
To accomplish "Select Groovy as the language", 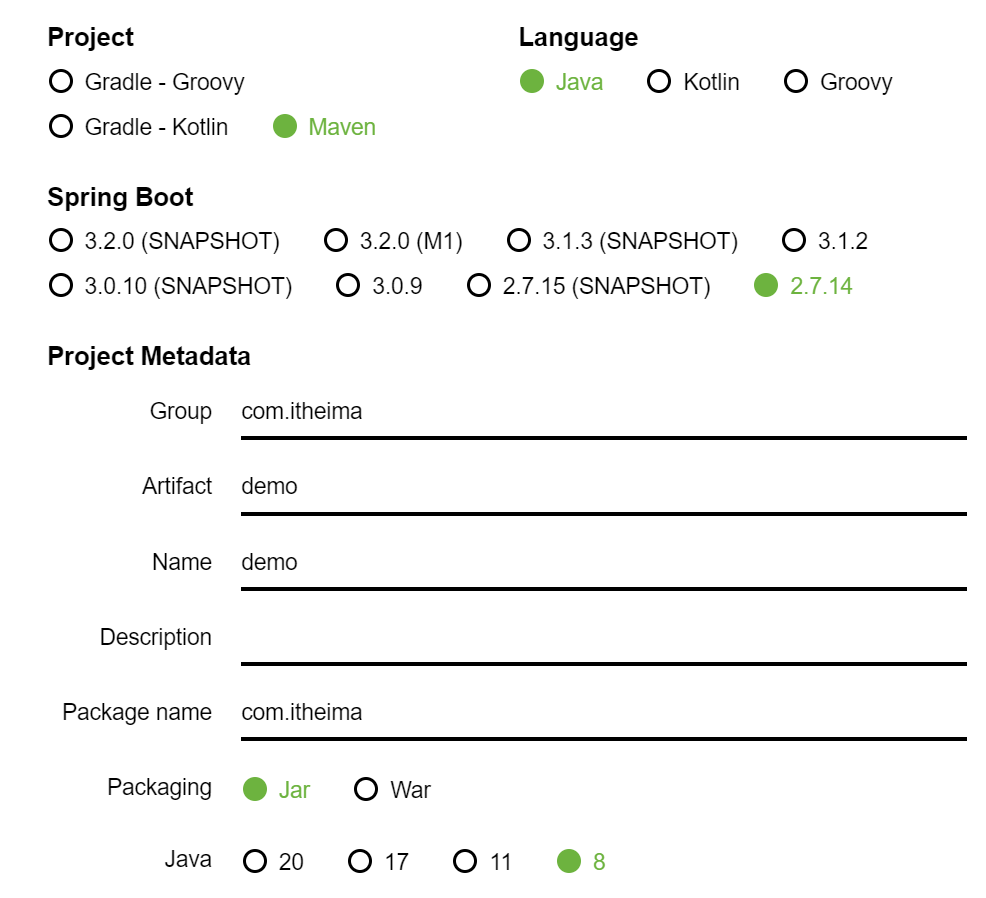I will pyautogui.click(x=796, y=82).
